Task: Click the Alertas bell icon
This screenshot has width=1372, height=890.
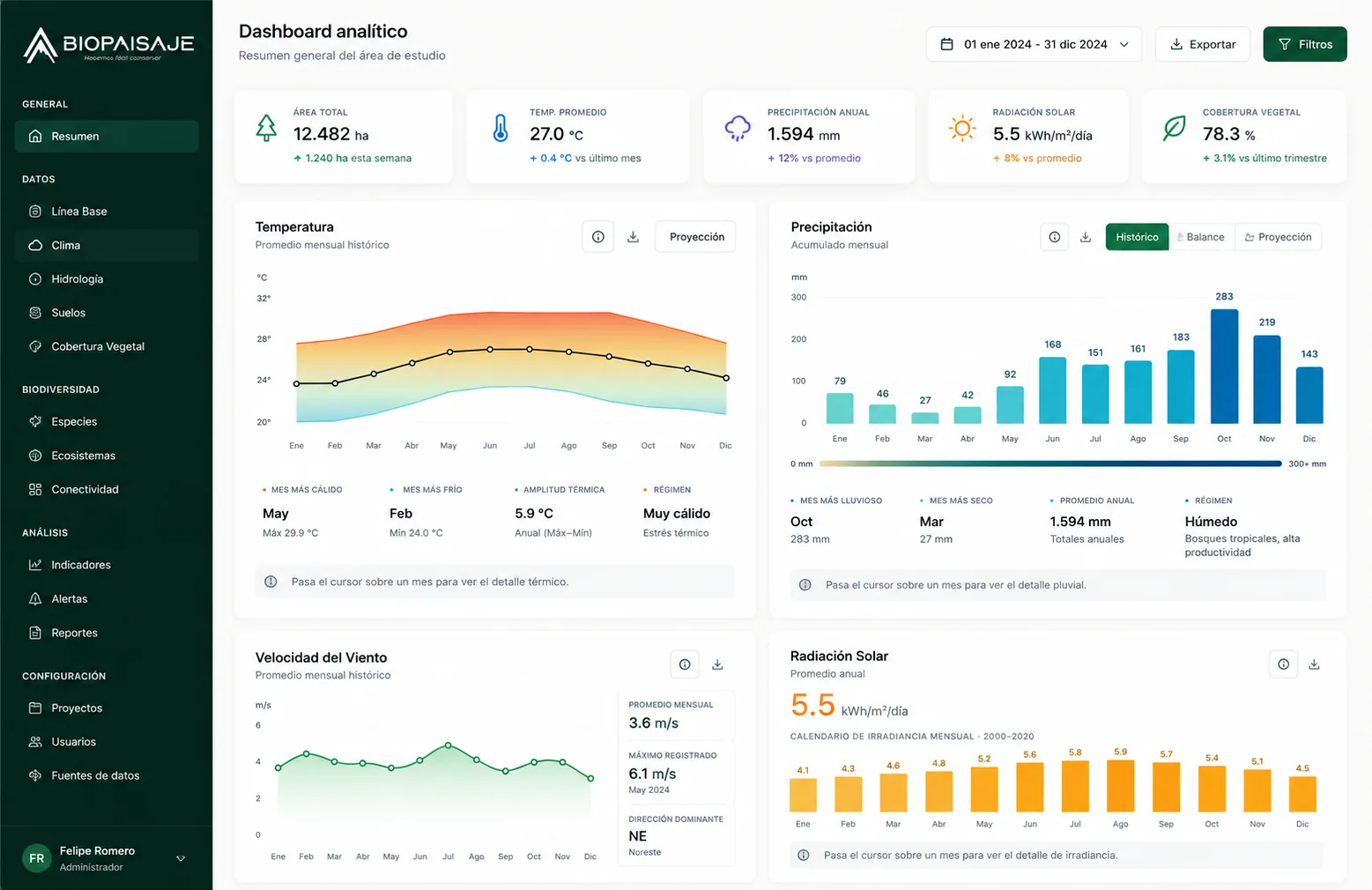Action: (x=35, y=599)
